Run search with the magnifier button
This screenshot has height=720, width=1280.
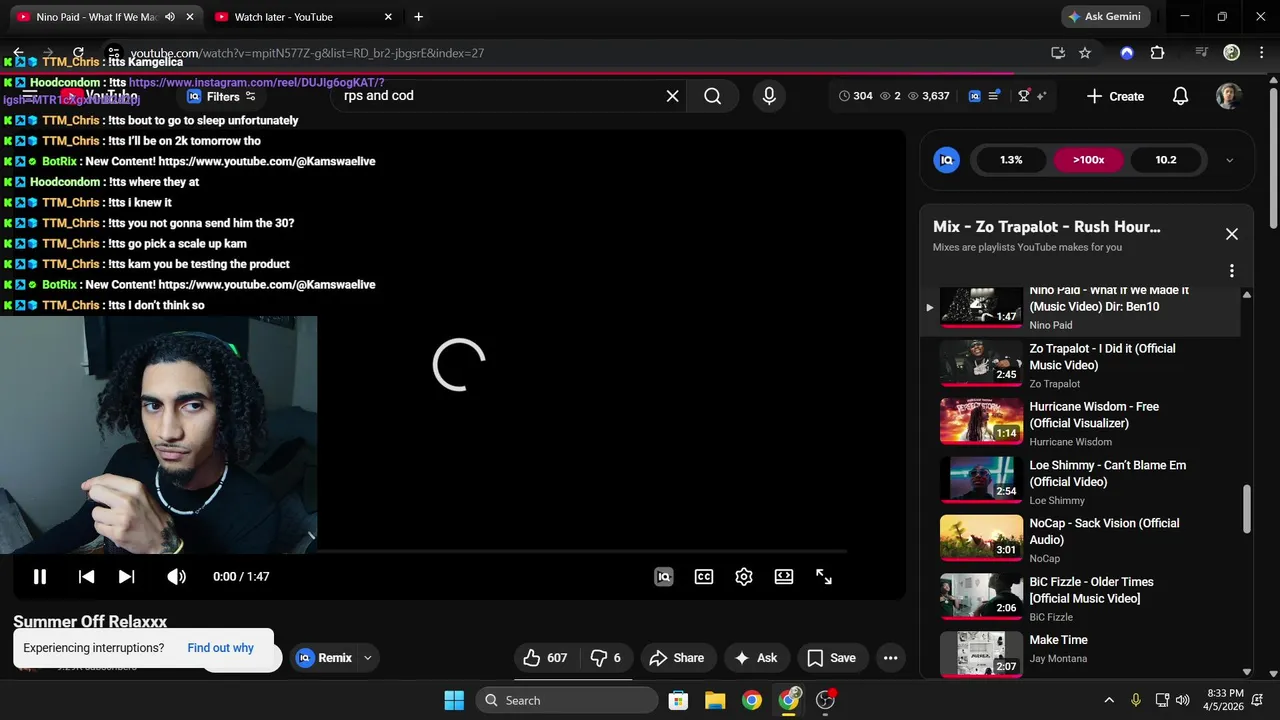(712, 96)
